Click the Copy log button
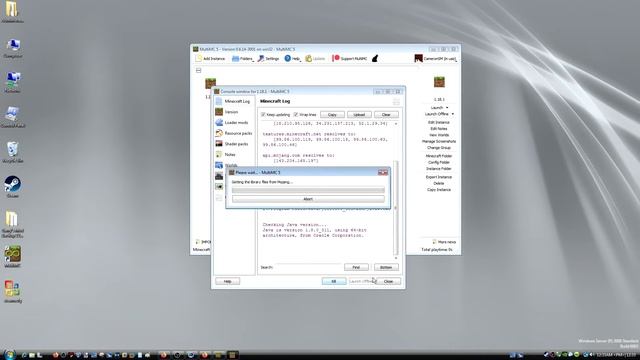The width and height of the screenshot is (640, 360). point(332,115)
